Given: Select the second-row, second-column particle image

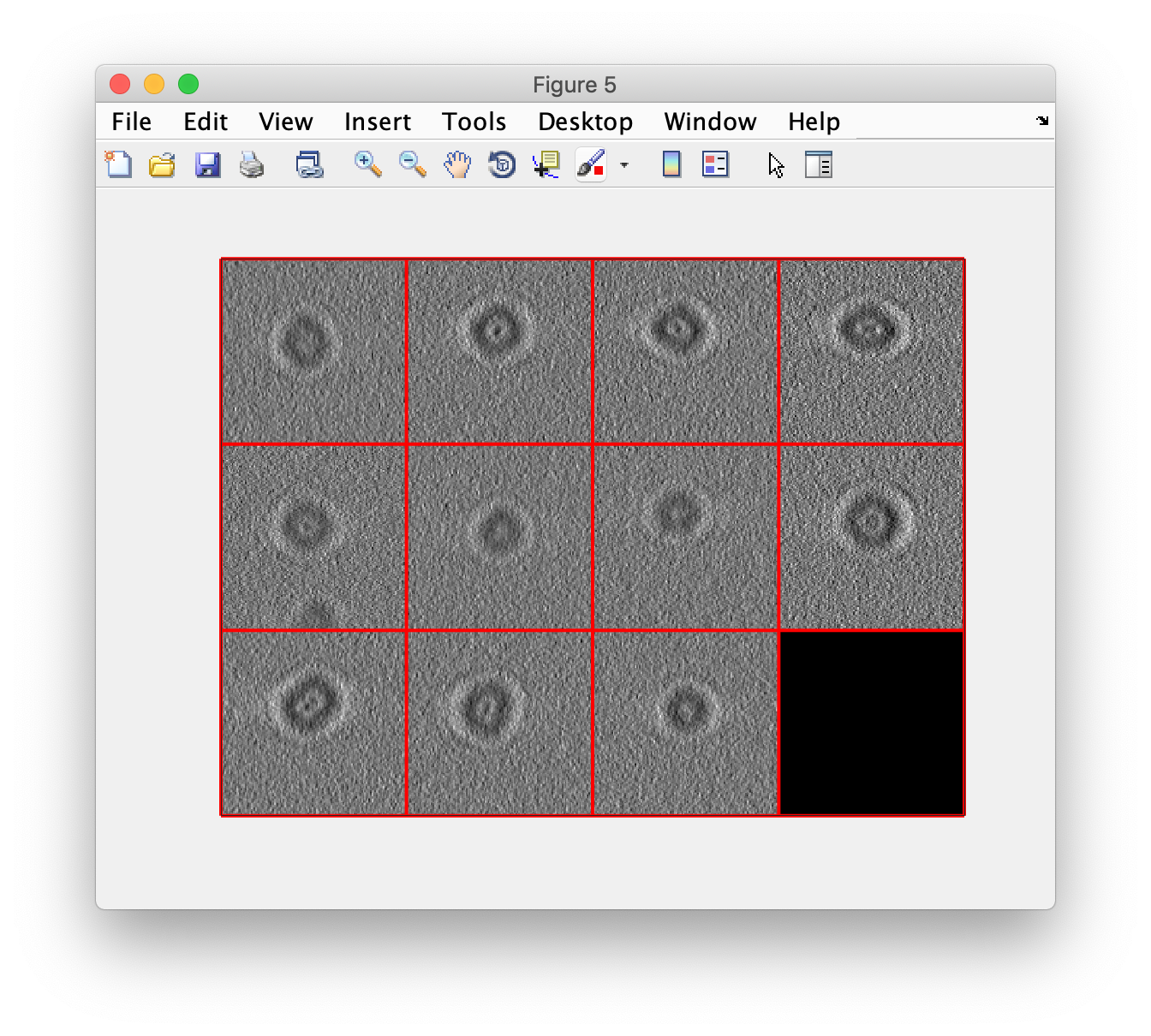Looking at the screenshot, I should click(499, 537).
